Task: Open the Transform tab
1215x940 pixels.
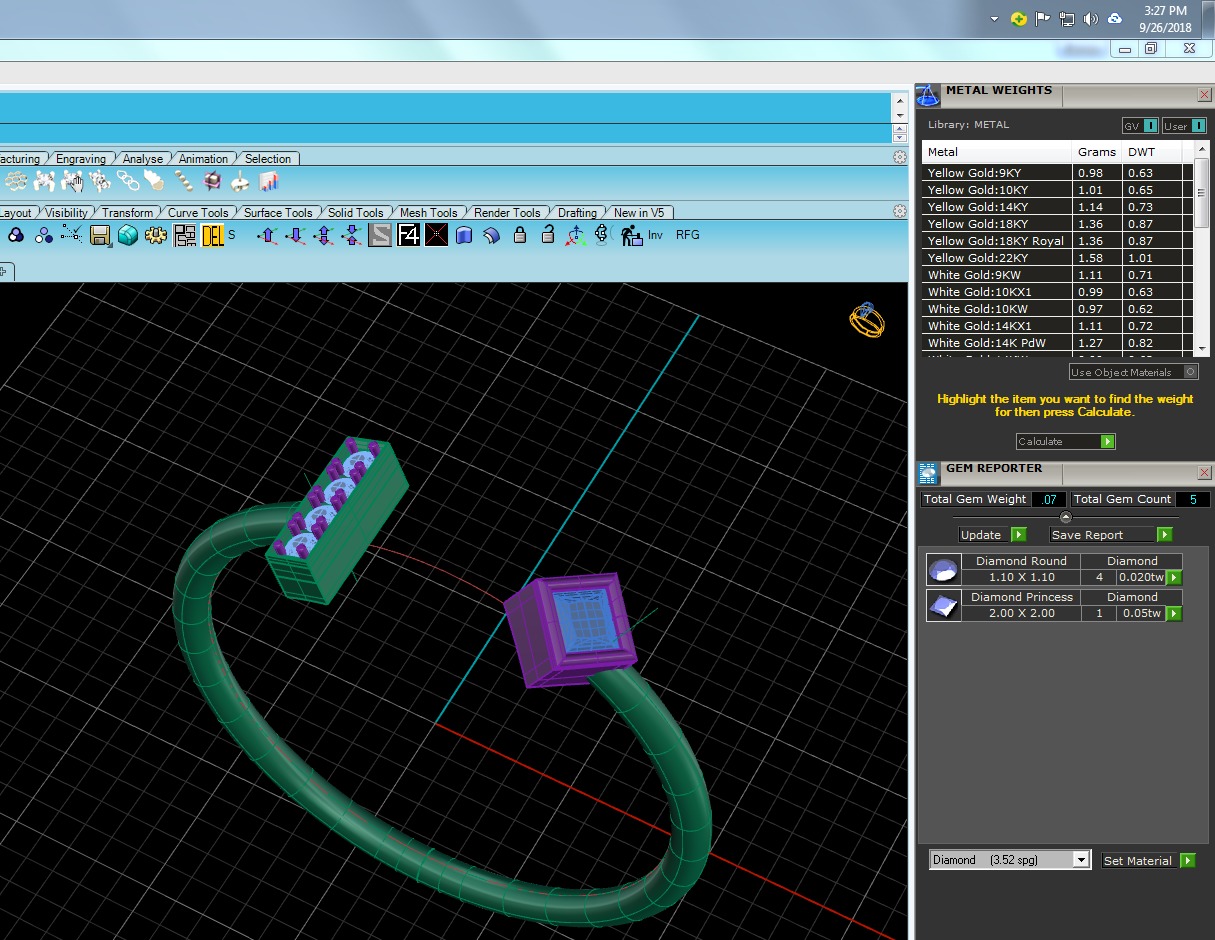Action: coord(128,213)
